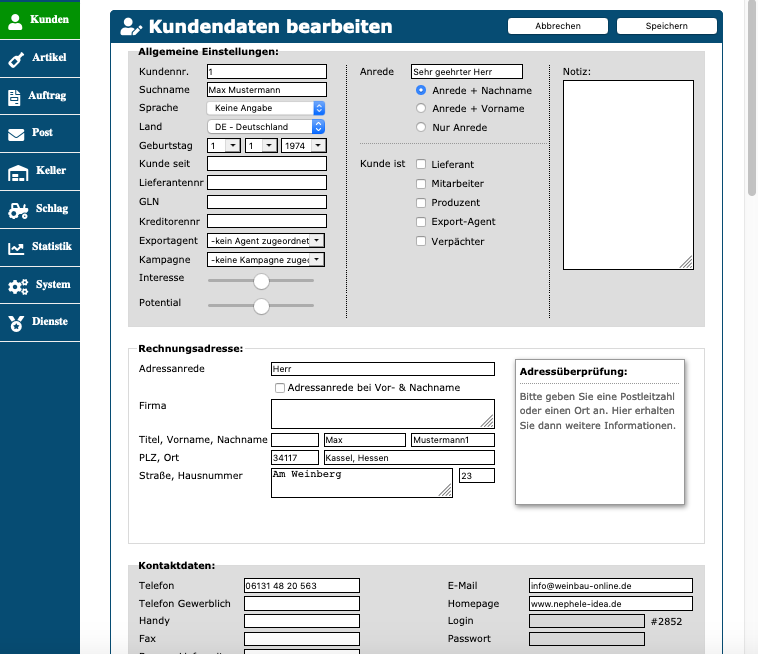Click the Interesse slider handle
This screenshot has width=758, height=654.
tap(262, 281)
